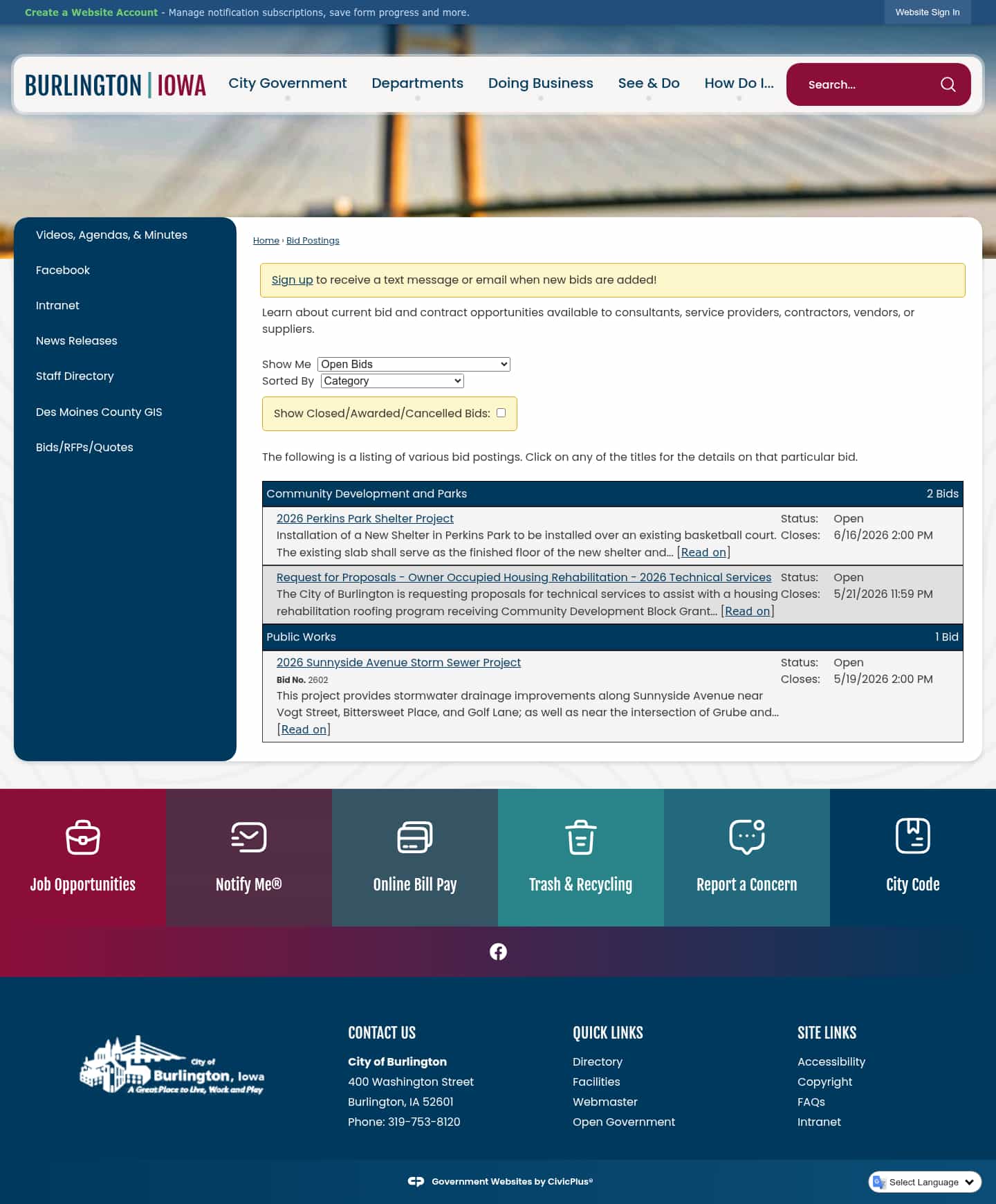Open the Sorted By Category dropdown
The width and height of the screenshot is (996, 1204).
click(392, 381)
